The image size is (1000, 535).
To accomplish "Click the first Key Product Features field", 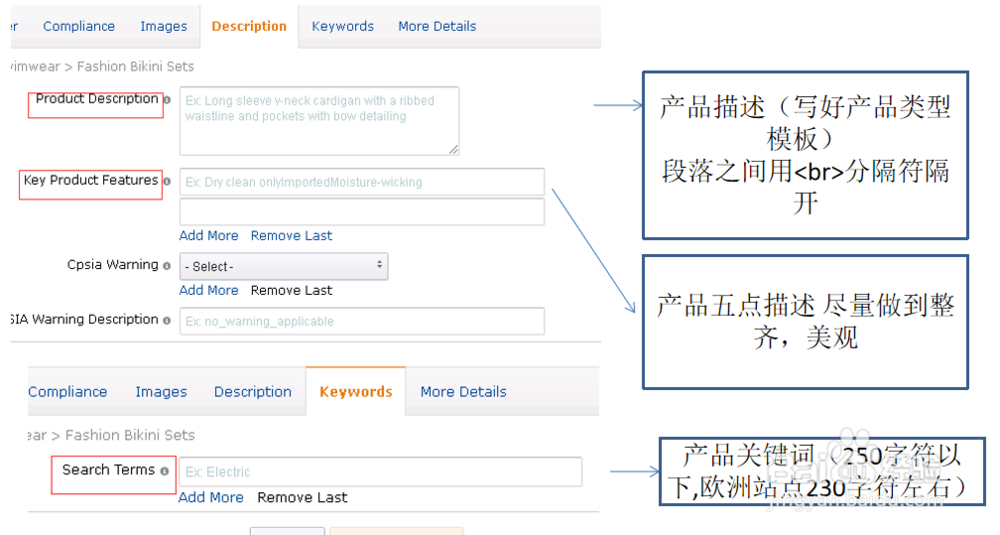I will (x=362, y=182).
